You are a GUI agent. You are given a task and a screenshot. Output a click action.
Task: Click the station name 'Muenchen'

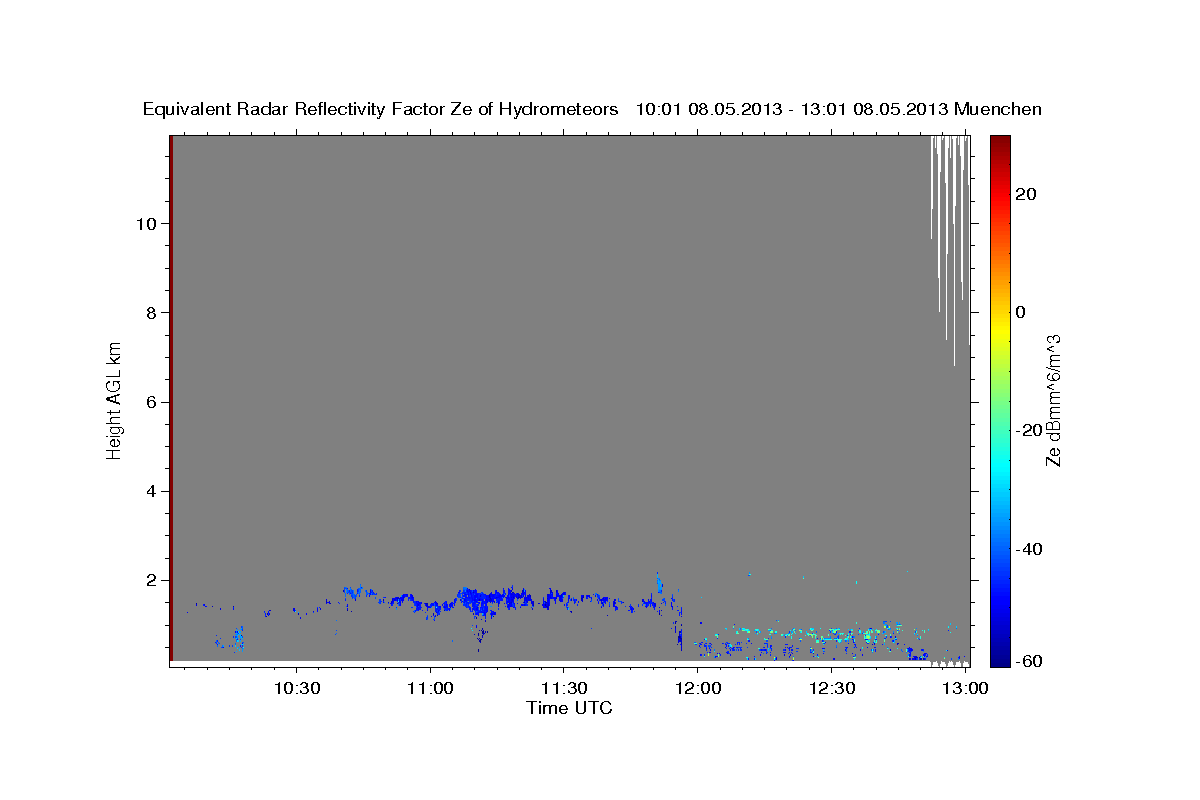click(999, 110)
